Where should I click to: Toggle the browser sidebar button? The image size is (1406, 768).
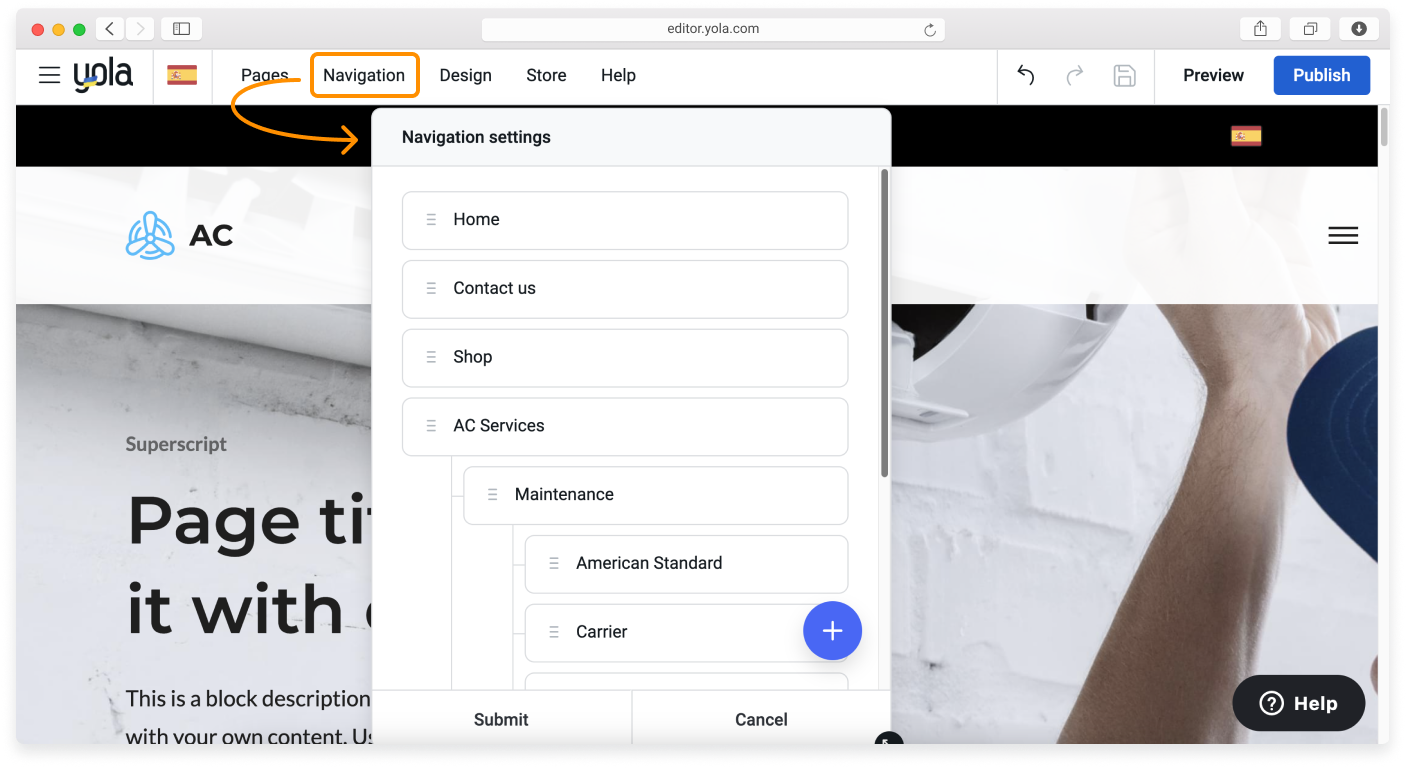[181, 28]
